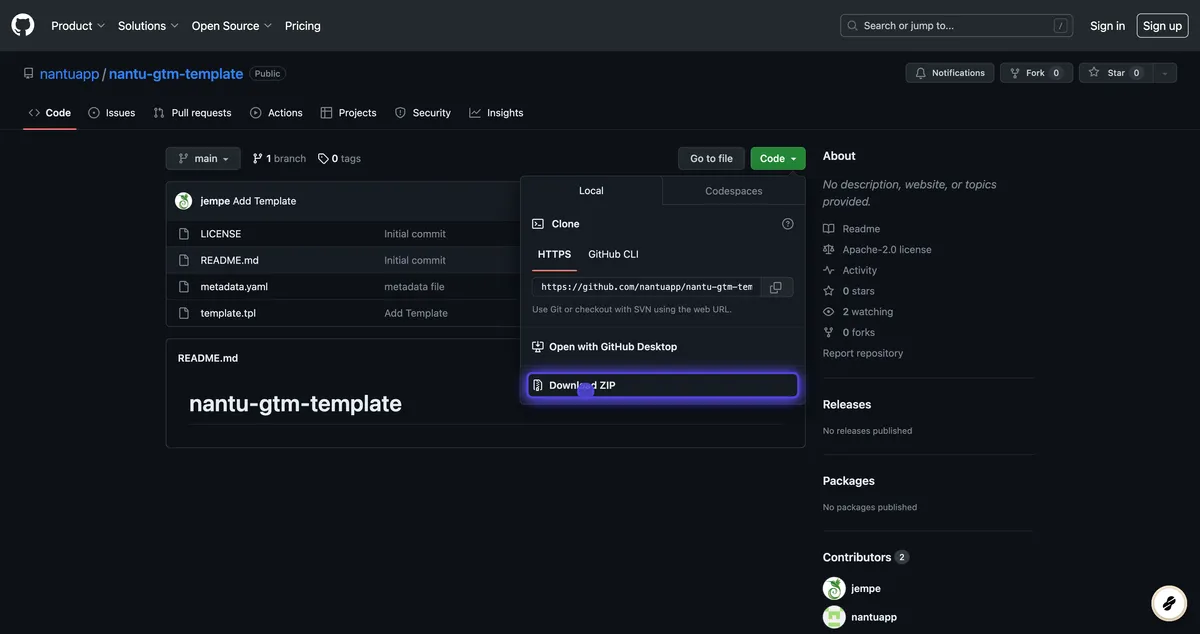Open the Pricing page
1200x634 pixels.
(303, 26)
